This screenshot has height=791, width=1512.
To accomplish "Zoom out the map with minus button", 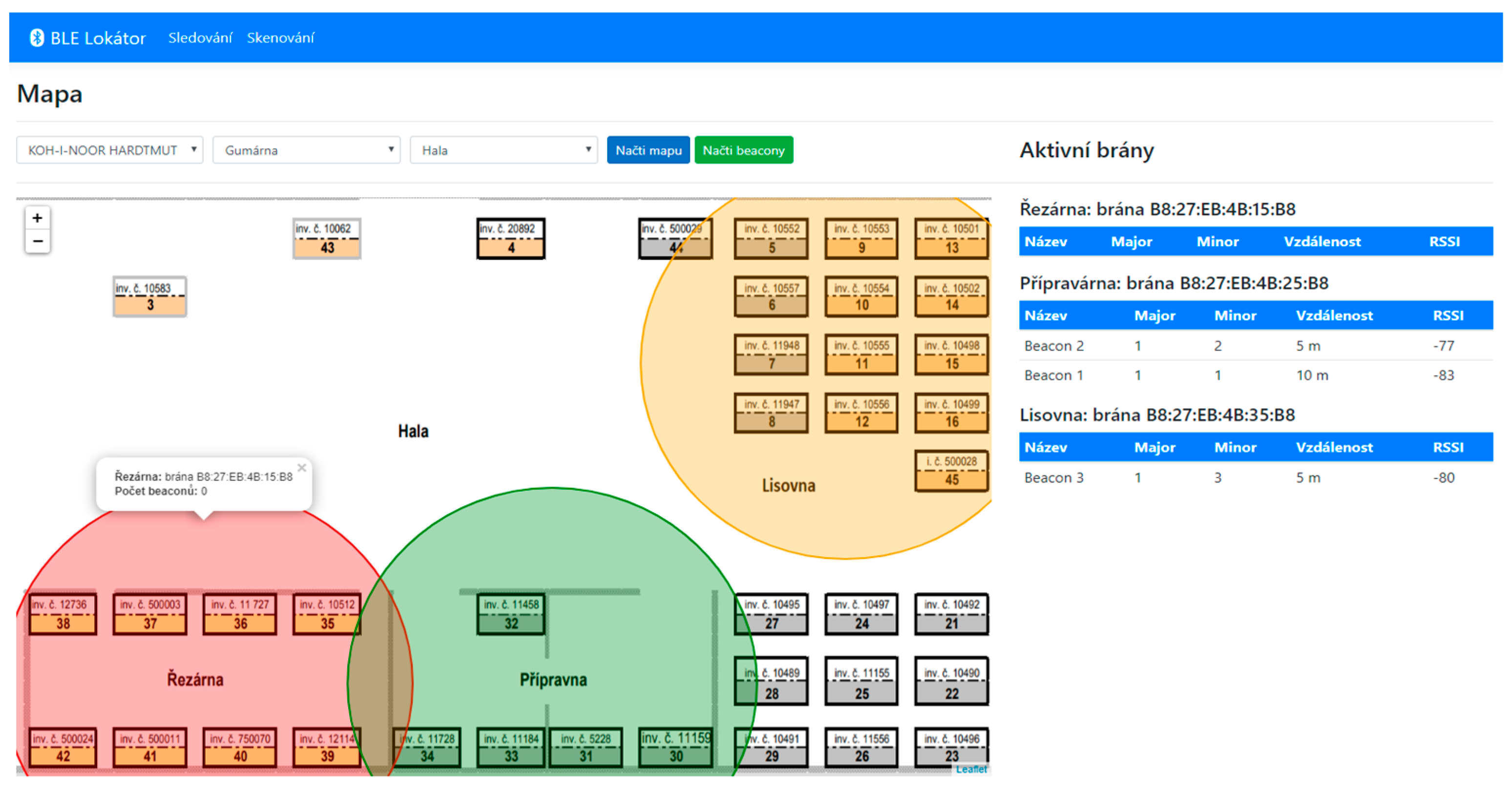I will pyautogui.click(x=38, y=241).
